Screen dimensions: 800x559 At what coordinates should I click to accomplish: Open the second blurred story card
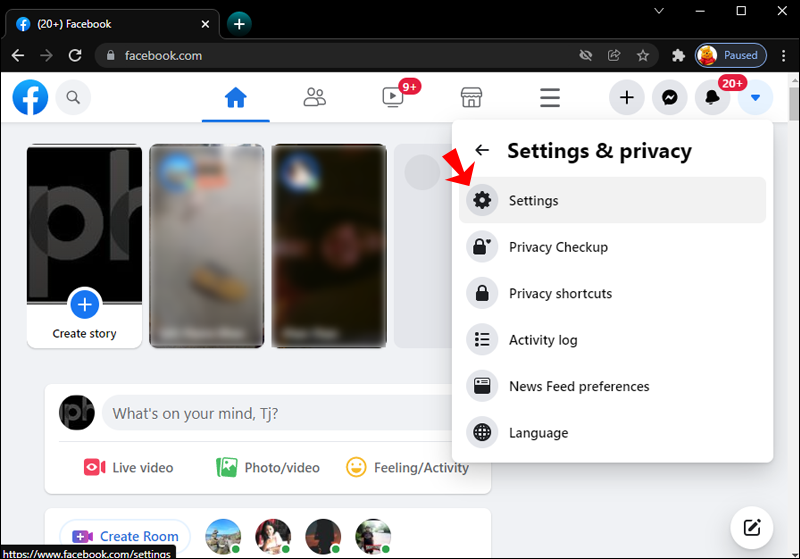(207, 246)
